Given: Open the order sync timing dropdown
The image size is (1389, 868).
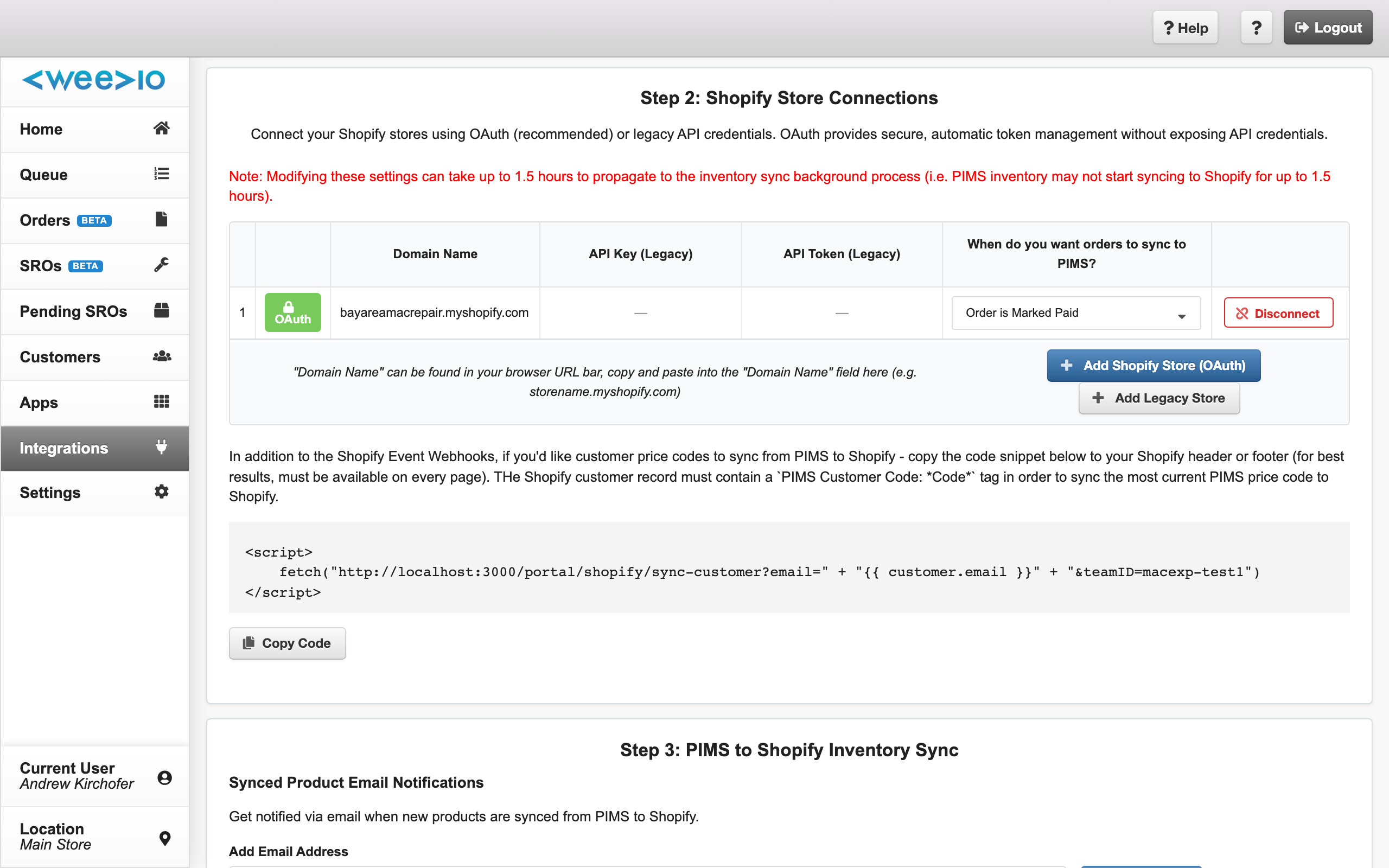Looking at the screenshot, I should click(1076, 313).
